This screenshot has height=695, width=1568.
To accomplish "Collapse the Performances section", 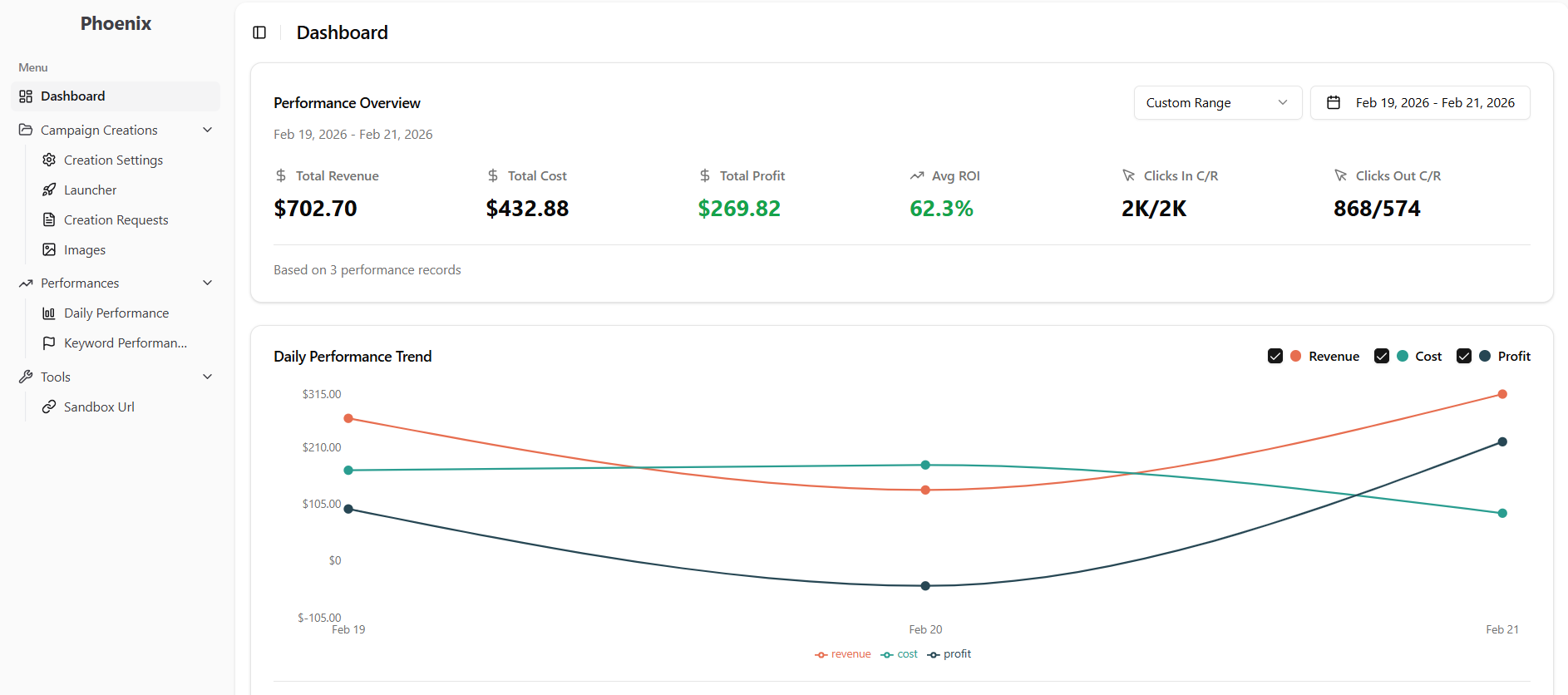I will pos(207,283).
